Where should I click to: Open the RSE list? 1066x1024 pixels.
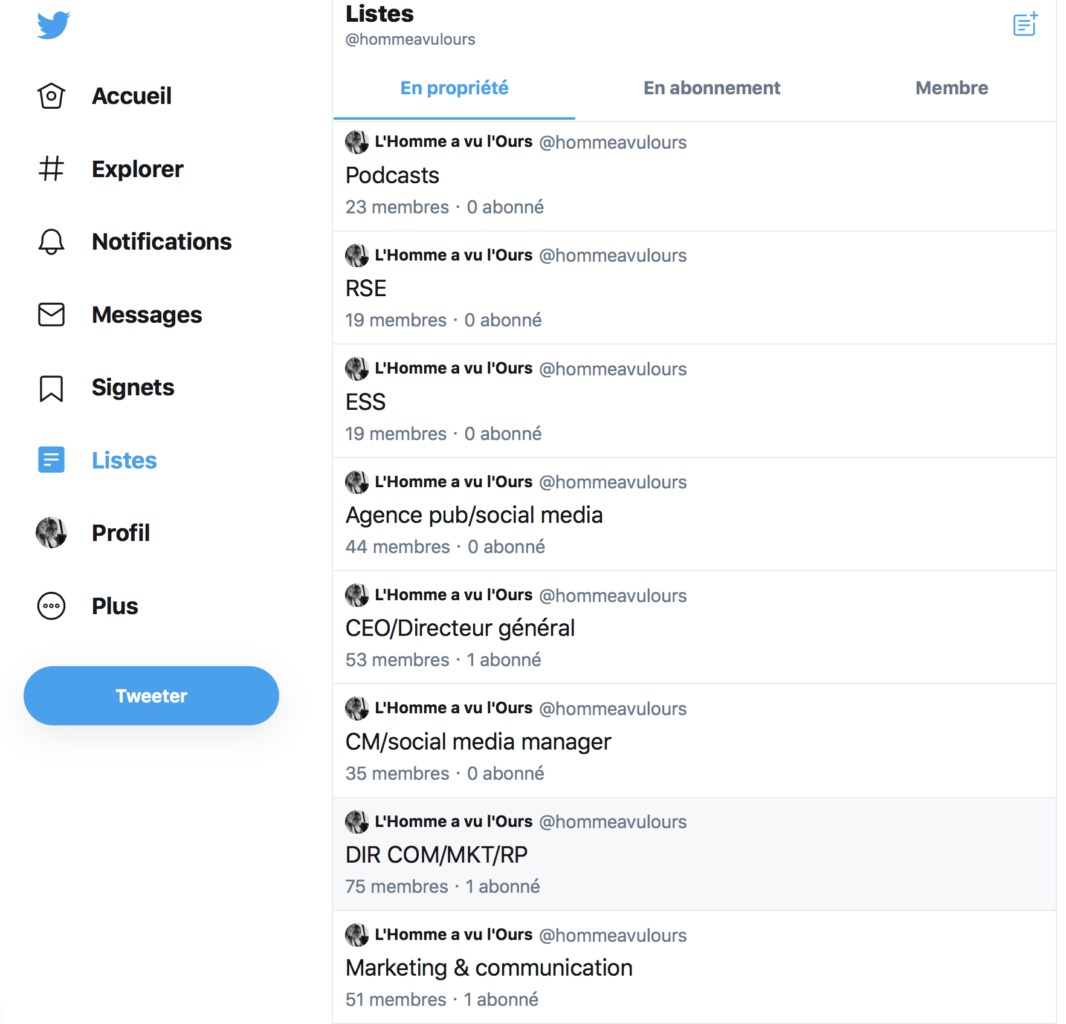(694, 288)
